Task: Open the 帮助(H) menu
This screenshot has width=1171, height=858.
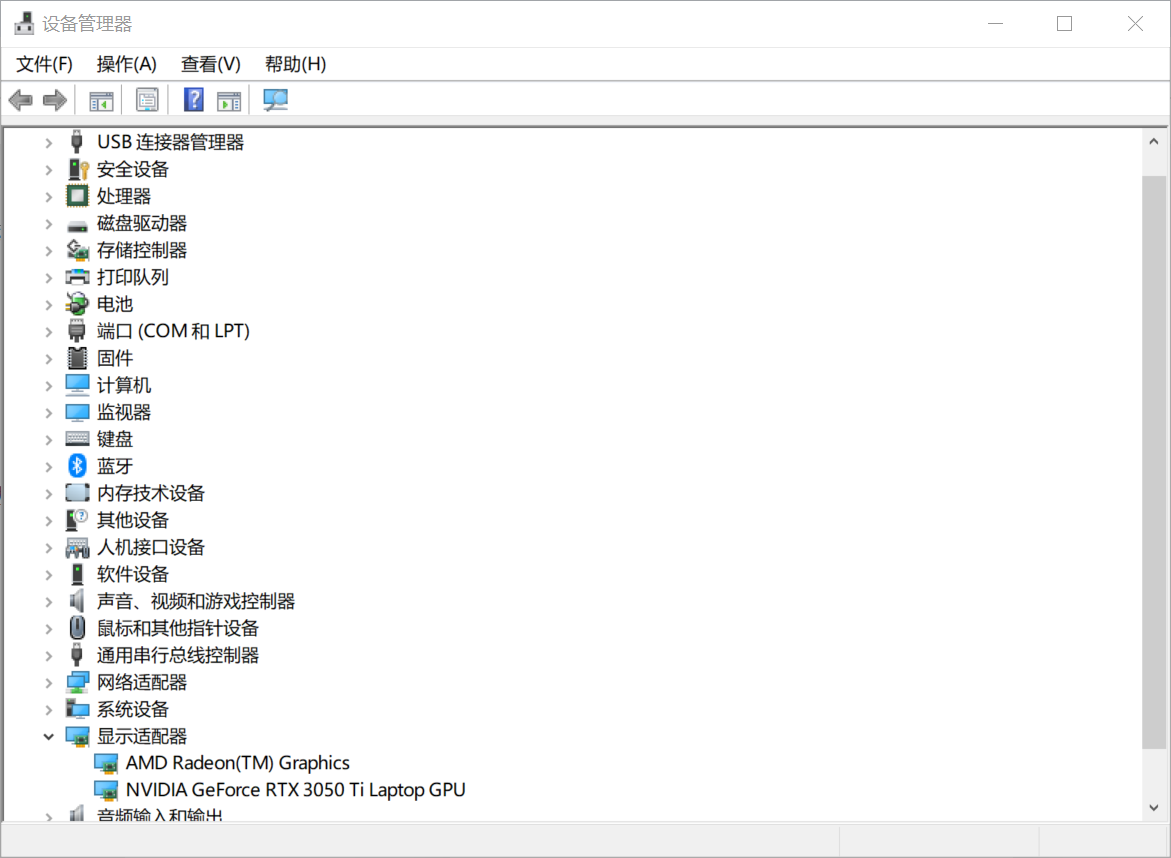Action: (295, 64)
